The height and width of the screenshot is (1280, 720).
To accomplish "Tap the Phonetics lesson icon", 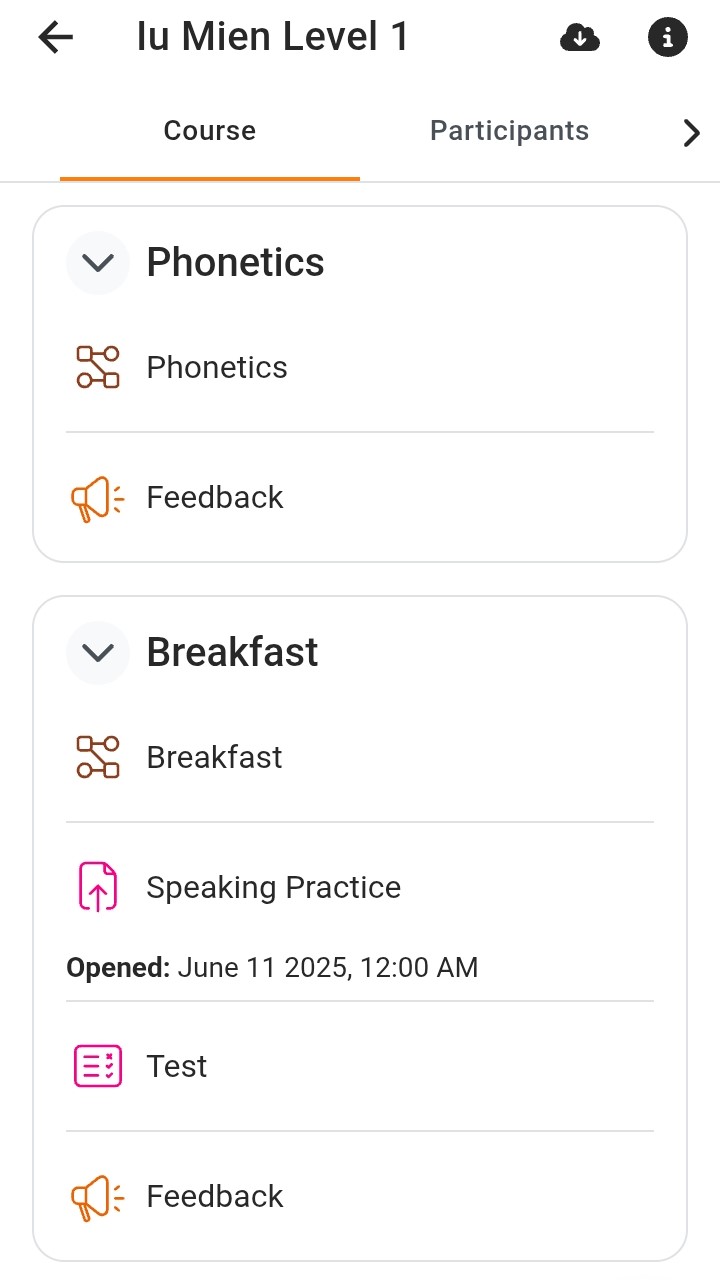I will pyautogui.click(x=98, y=367).
